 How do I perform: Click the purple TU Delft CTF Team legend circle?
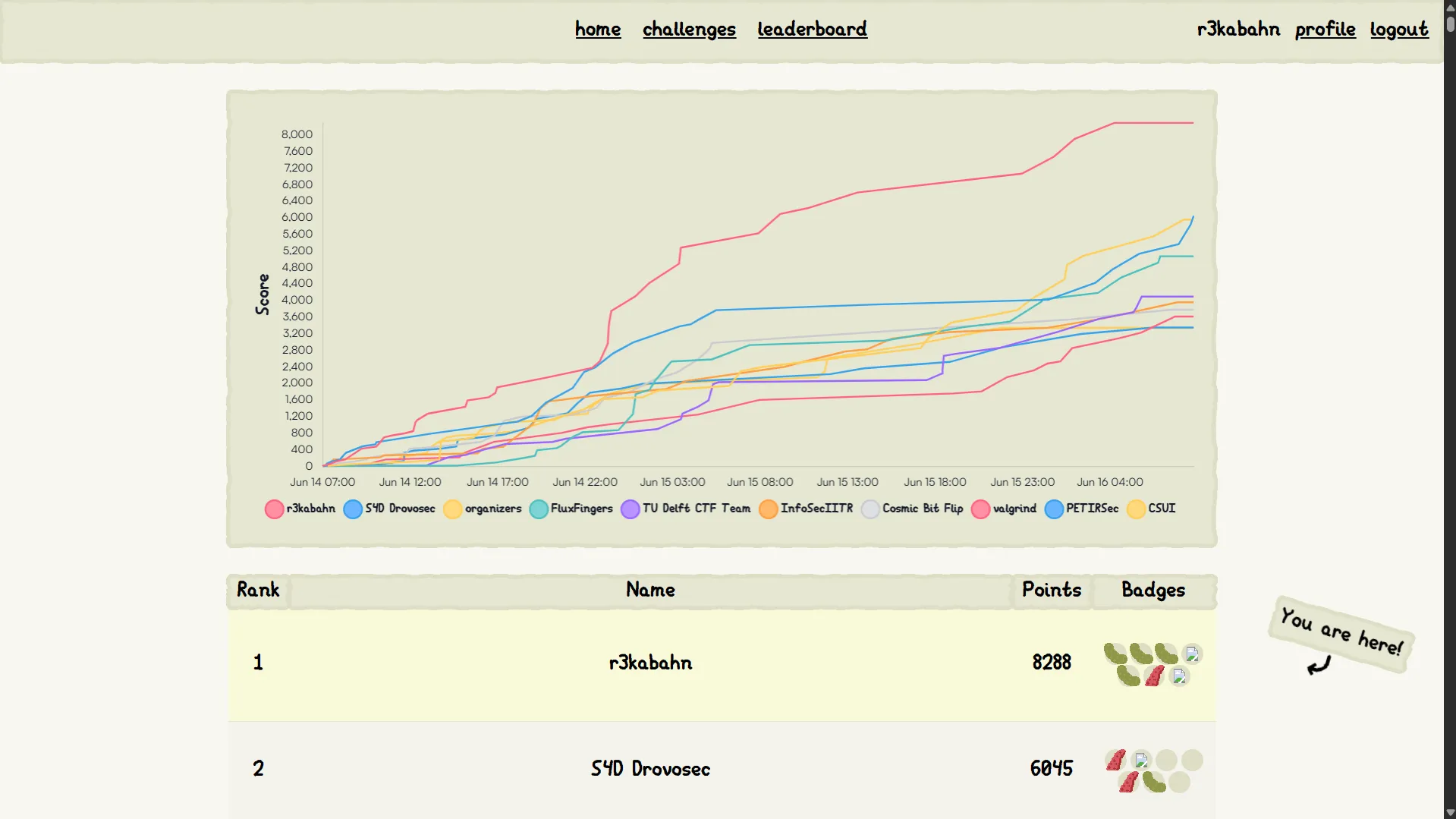(x=630, y=509)
